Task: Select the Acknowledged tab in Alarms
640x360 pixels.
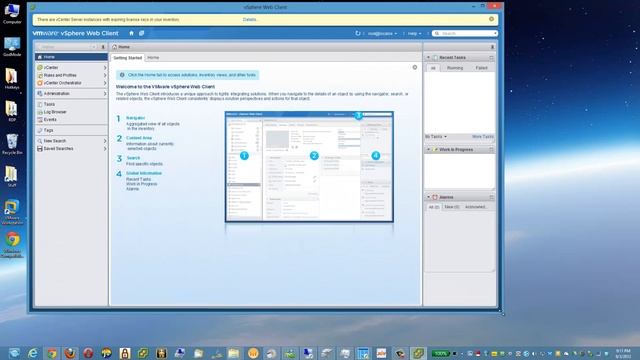Action: click(x=475, y=207)
